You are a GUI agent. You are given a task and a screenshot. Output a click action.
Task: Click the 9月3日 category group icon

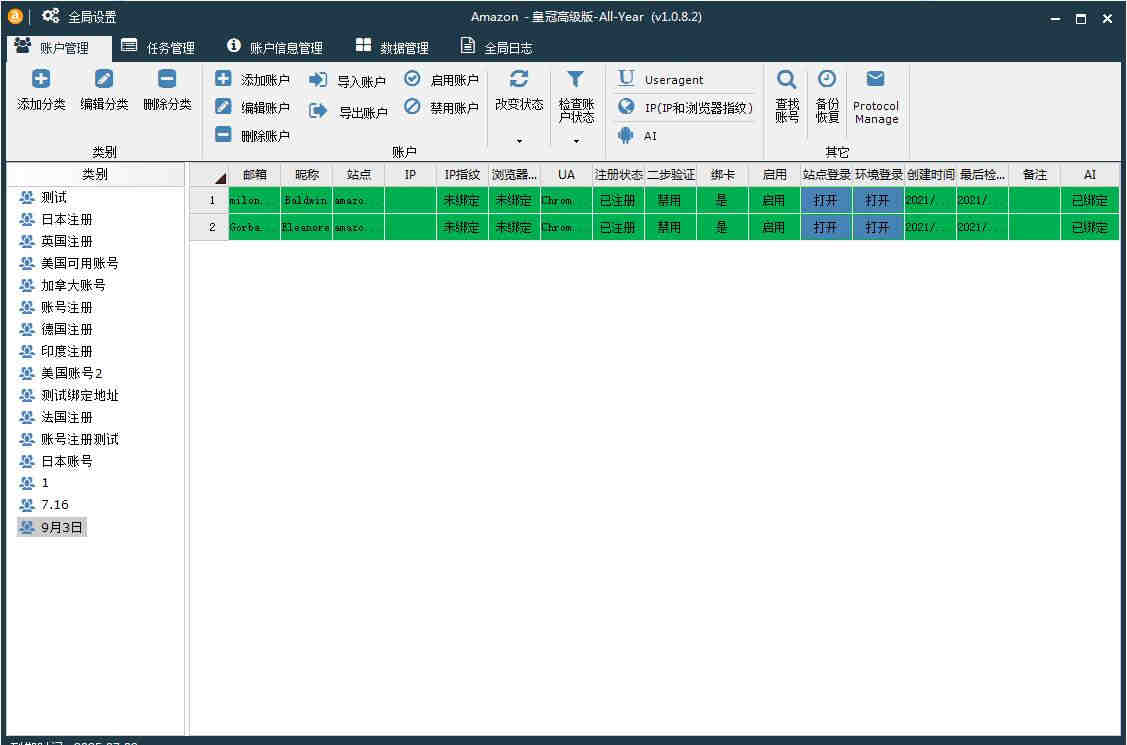tap(27, 527)
